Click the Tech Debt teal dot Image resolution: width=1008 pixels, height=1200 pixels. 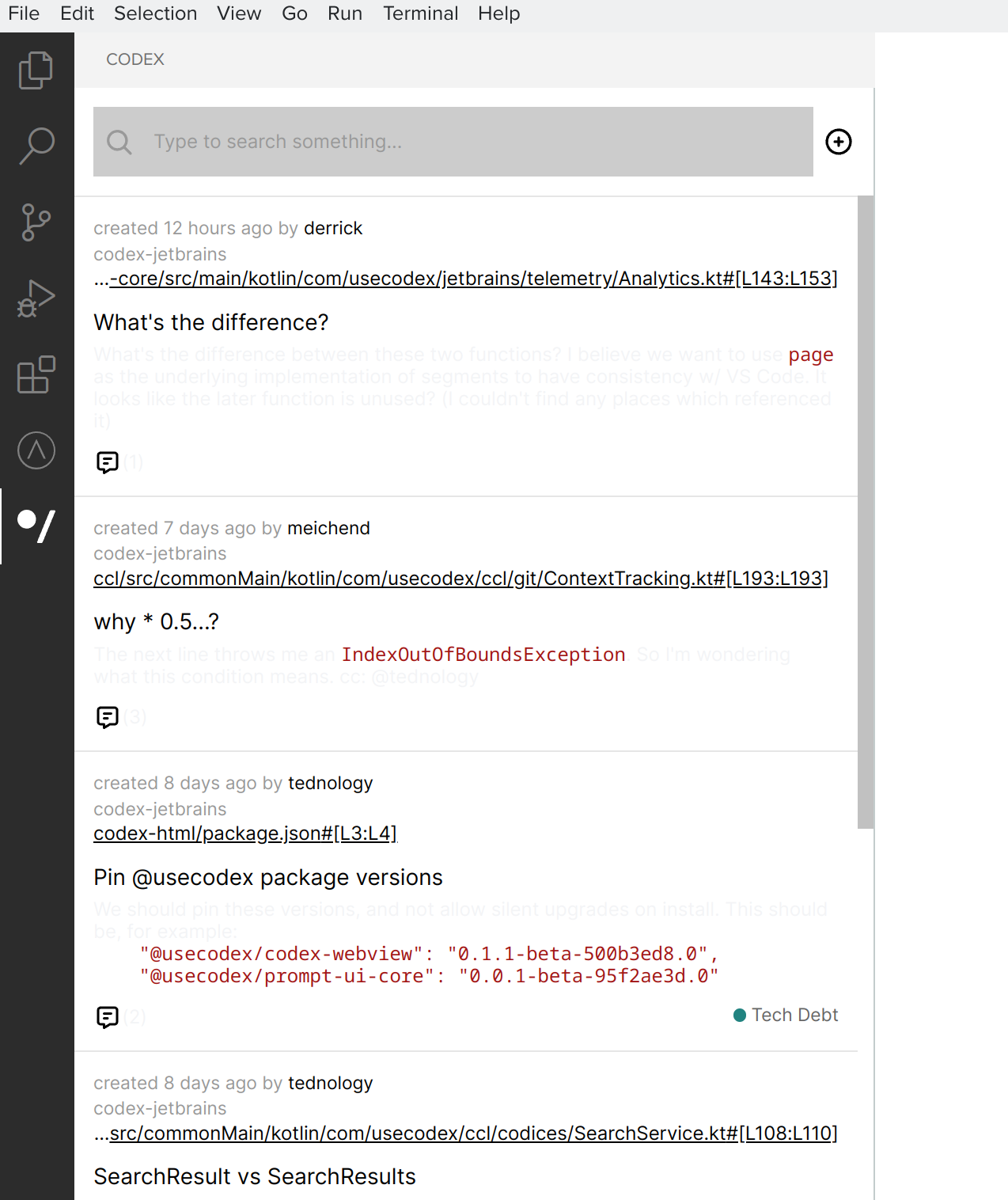740,1016
